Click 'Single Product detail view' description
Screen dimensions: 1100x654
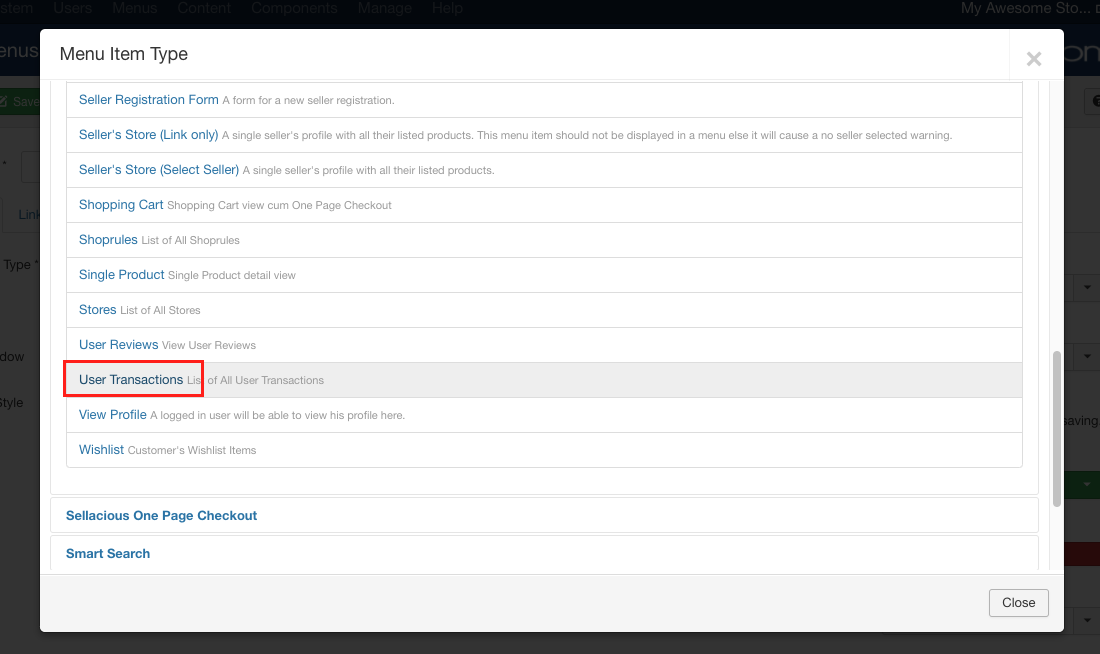(x=232, y=276)
